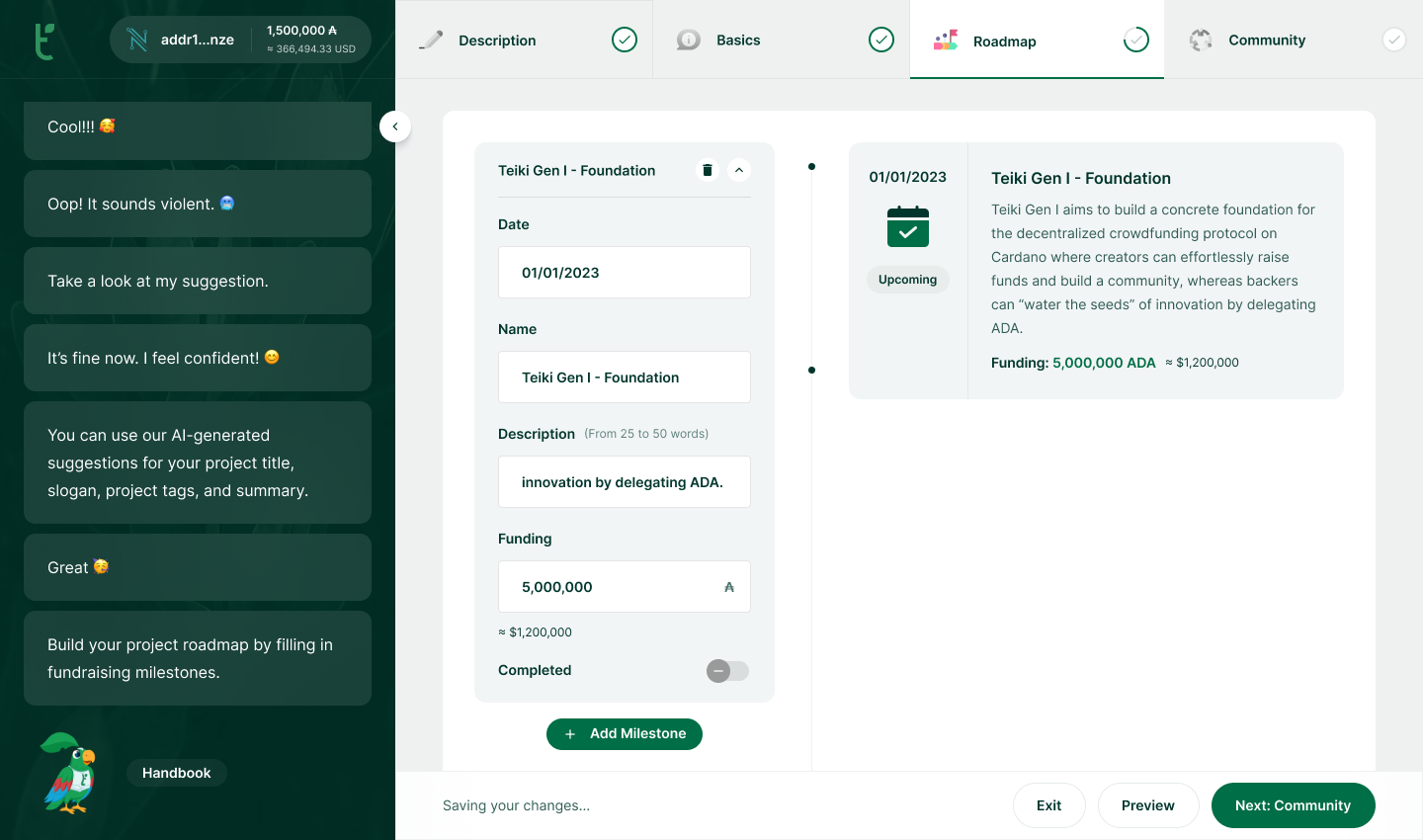The image size is (1423, 840).
Task: Click the pencil icon beside Description
Action: pos(431,40)
